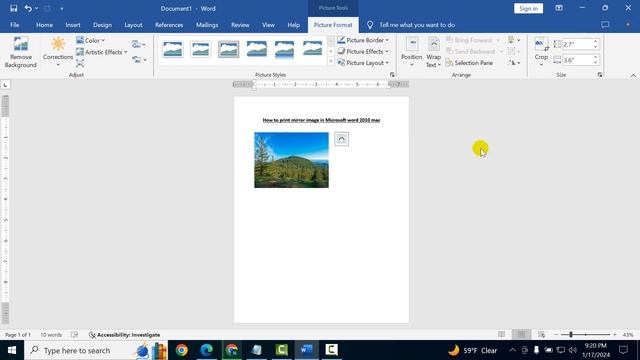Switch to Print Layout view icon
This screenshot has height=360, width=640.
(x=521, y=335)
